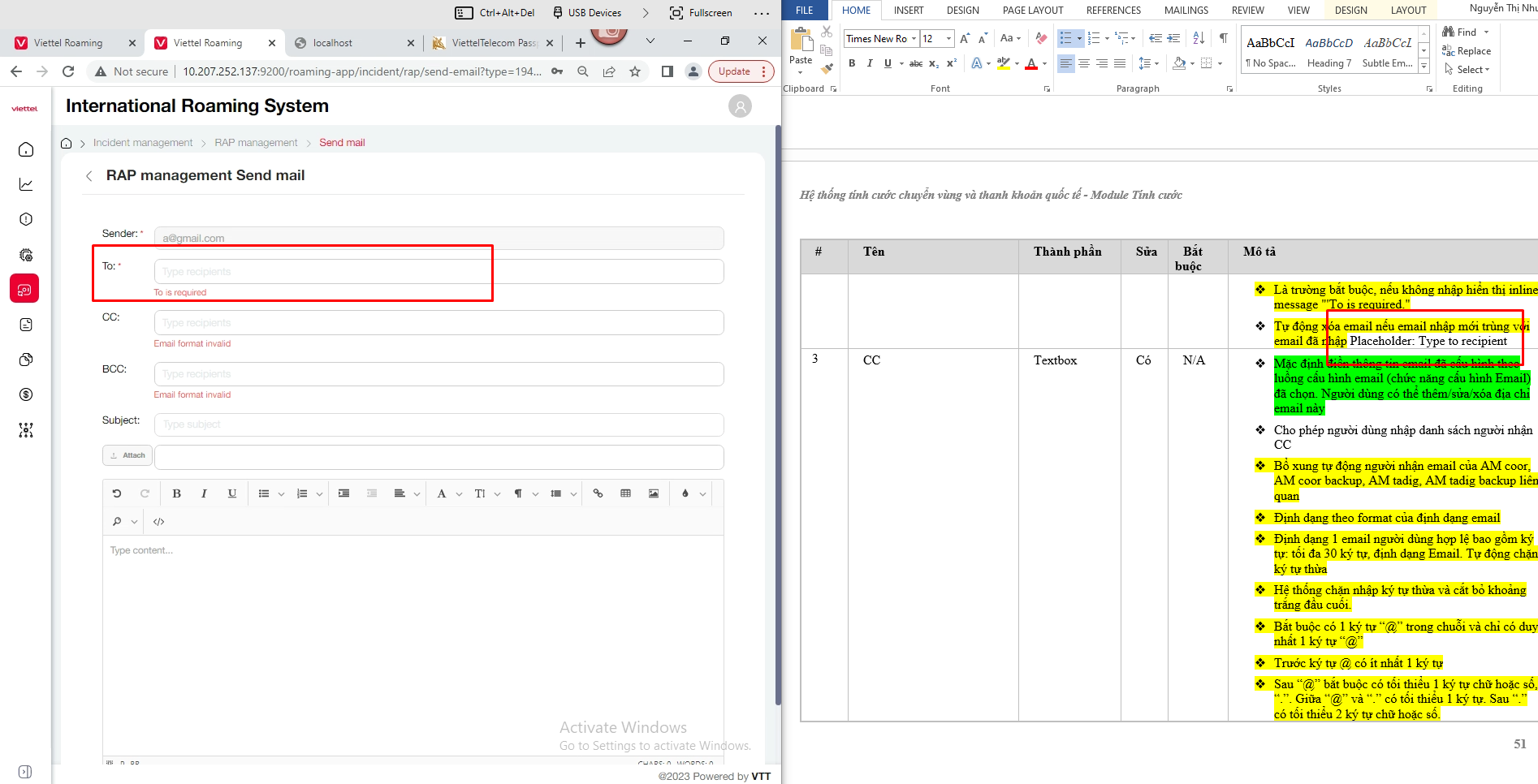Clear formatting with the Word eraser icon
This screenshot has height=784, width=1538.
(x=1041, y=38)
